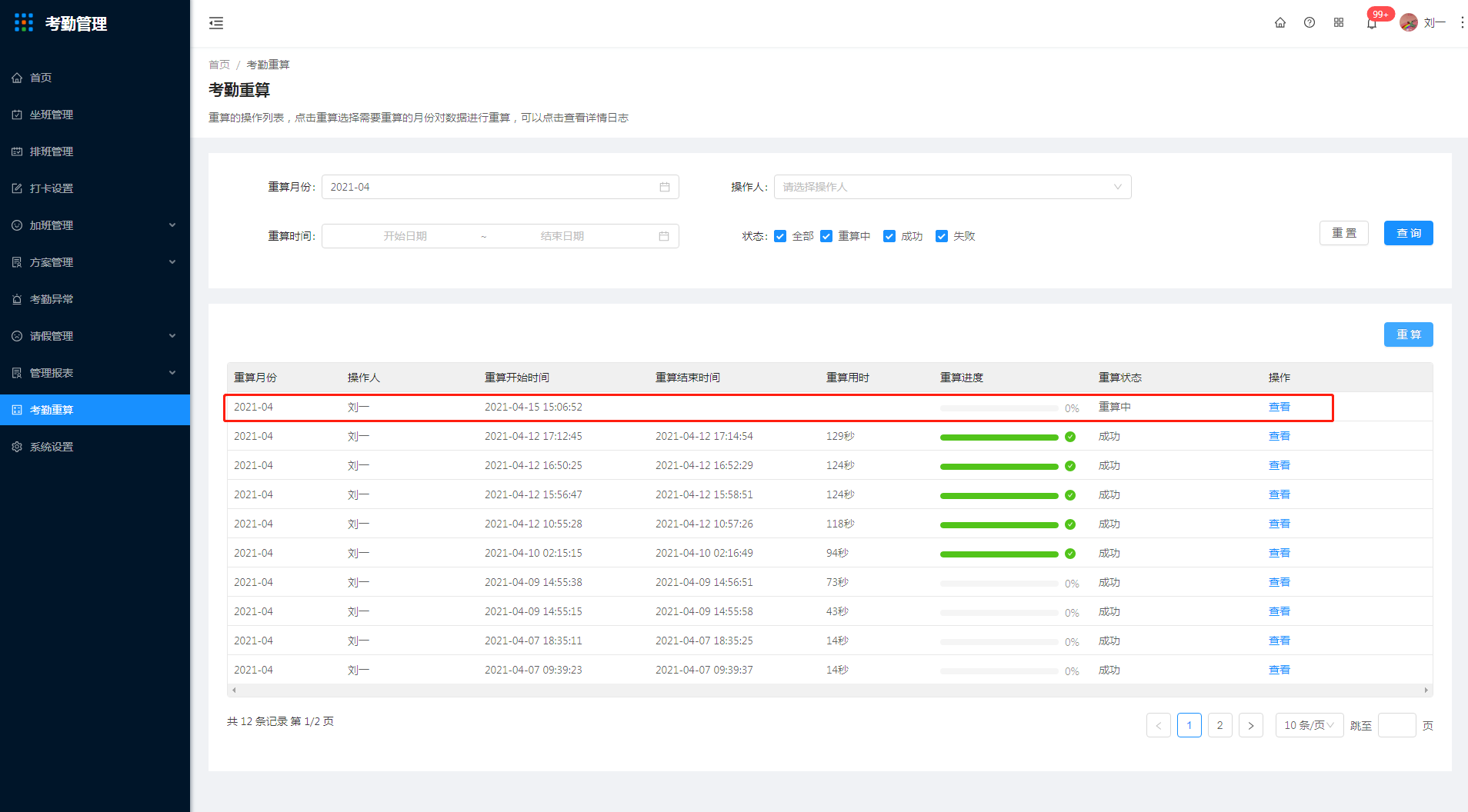Go to page 2 in pagination
The width and height of the screenshot is (1468, 812).
click(x=1220, y=725)
